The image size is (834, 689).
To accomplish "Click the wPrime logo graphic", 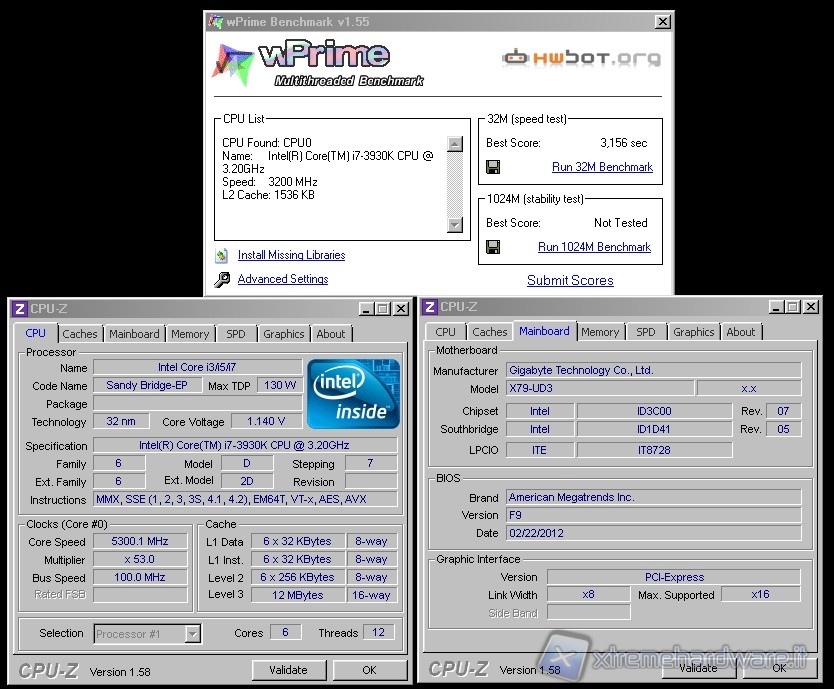I will pyautogui.click(x=316, y=62).
